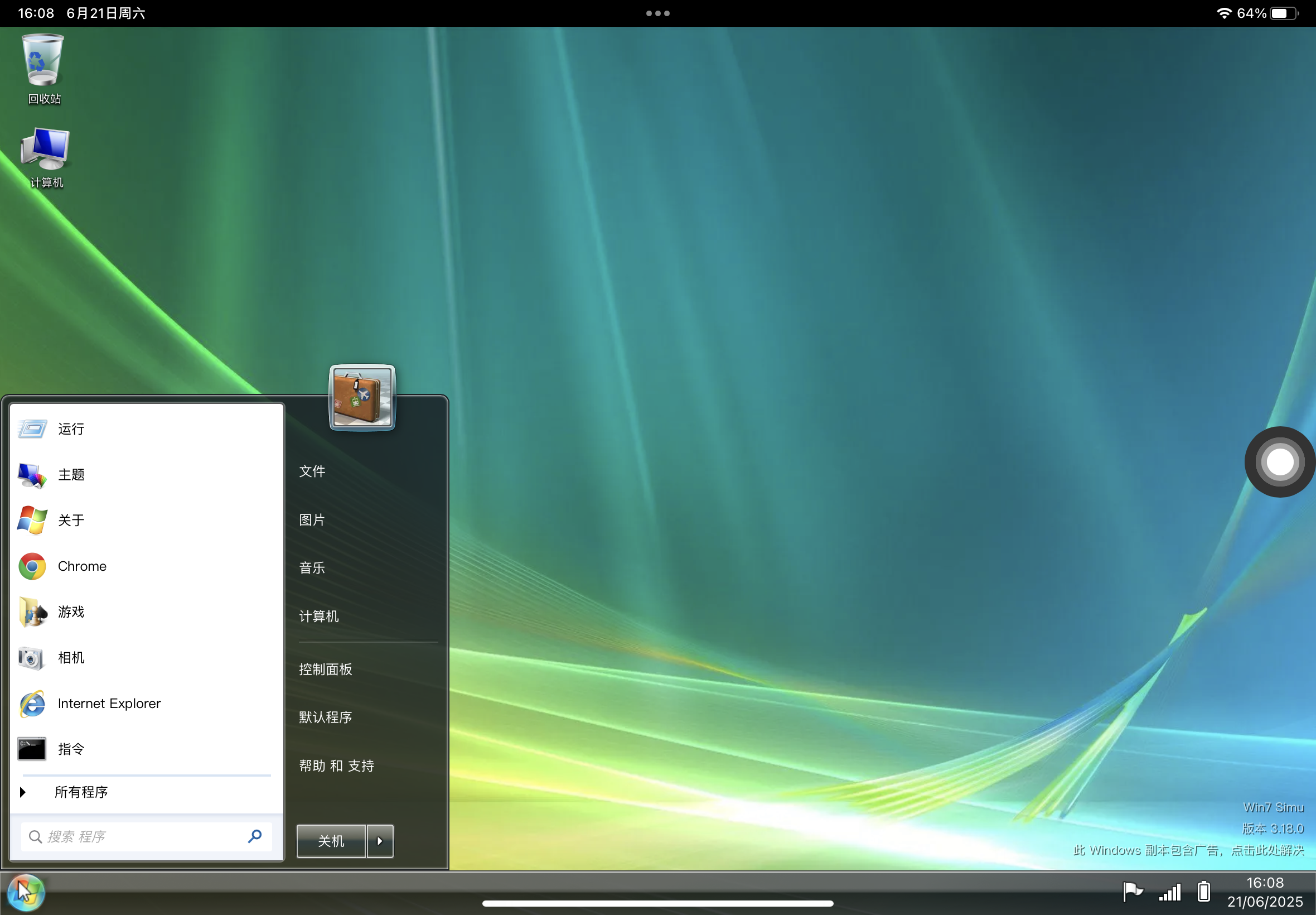Screen dimensions: 1316x915
Task: Open 默认程序 default programs
Action: (326, 717)
